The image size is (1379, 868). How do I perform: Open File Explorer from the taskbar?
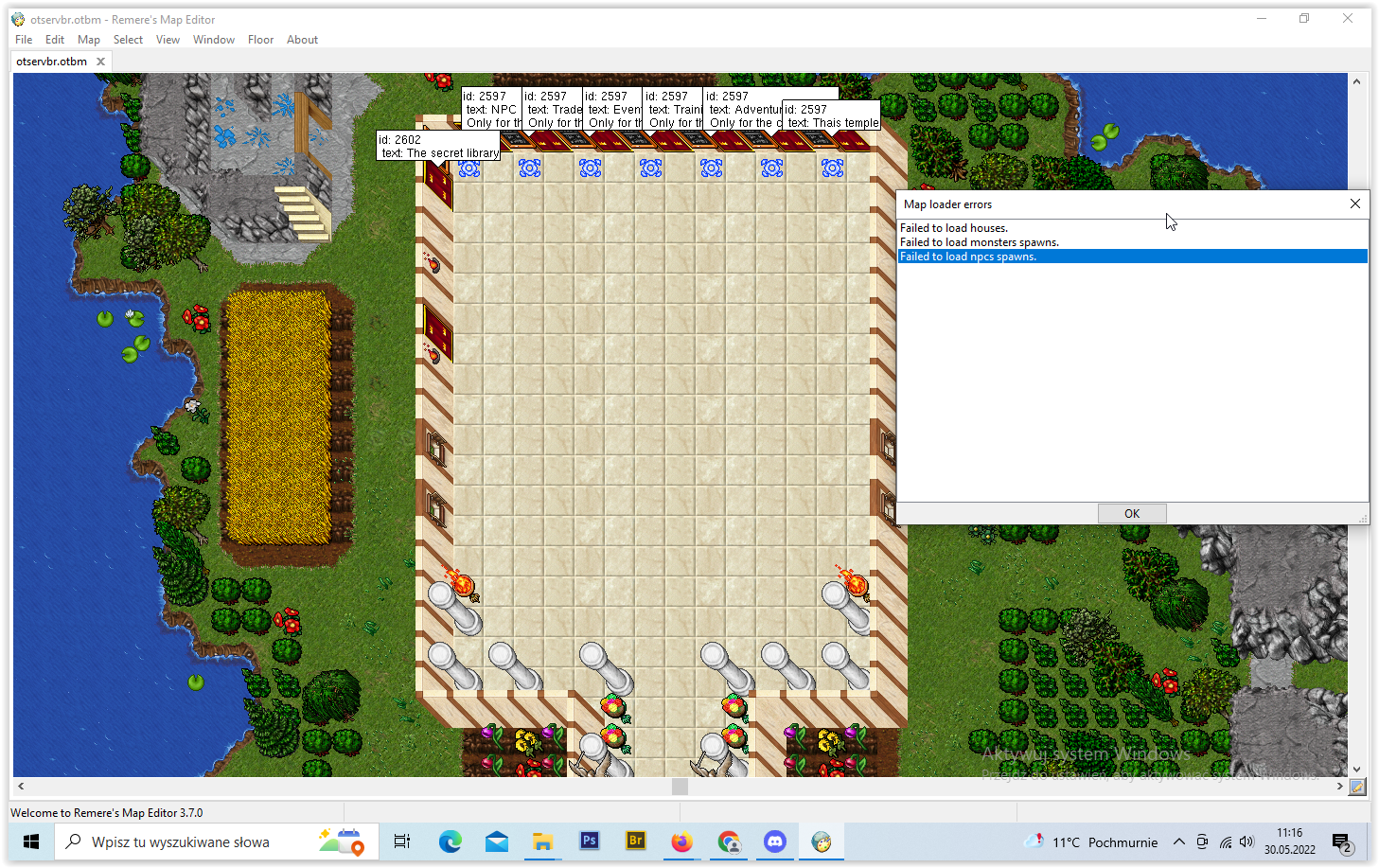(542, 841)
